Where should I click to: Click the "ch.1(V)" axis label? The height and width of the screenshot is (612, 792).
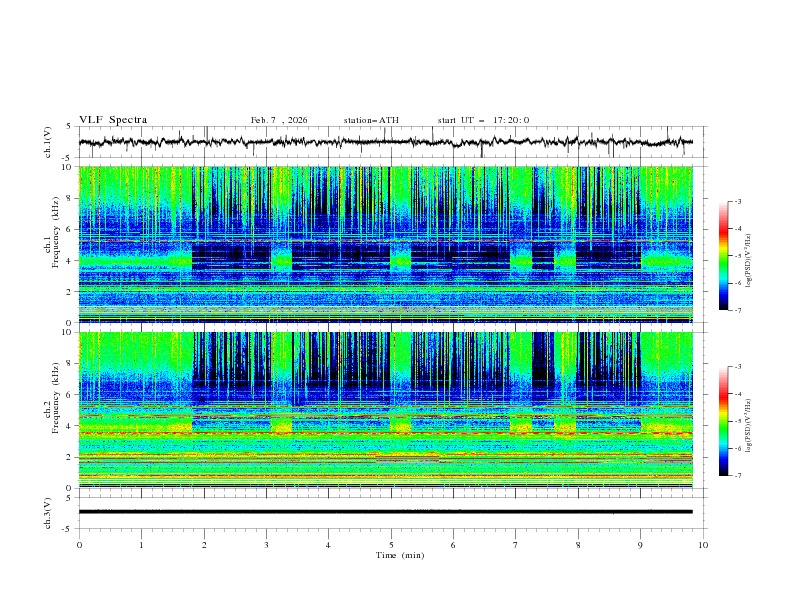point(48,142)
